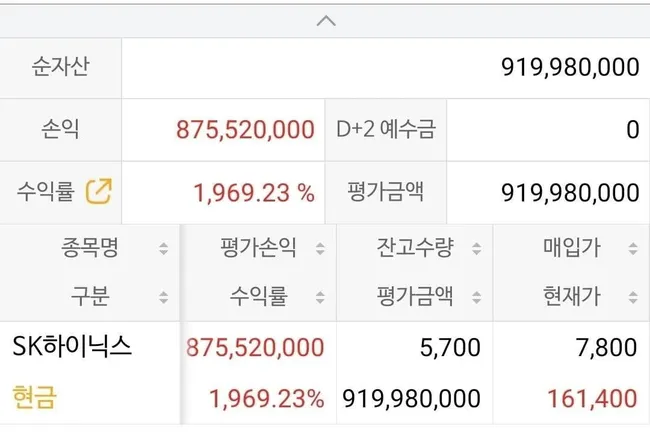Collapse the summary panel with top chevron
The height and width of the screenshot is (433, 650).
coord(325,19)
